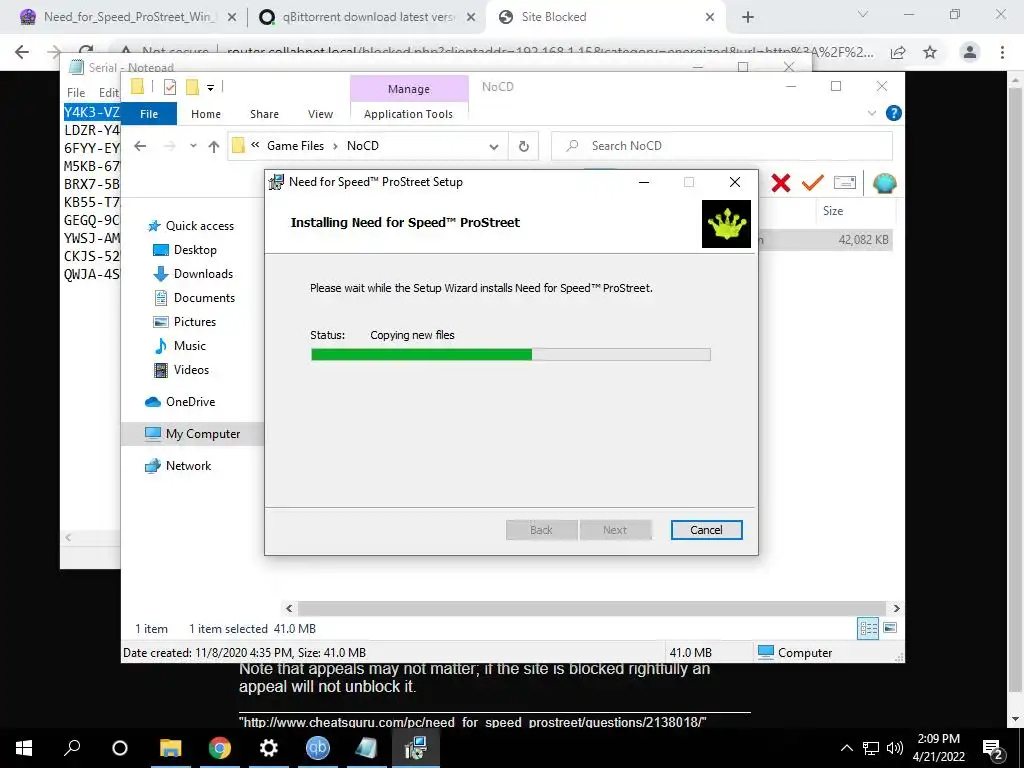Open the Home ribbon tab in Explorer

click(x=206, y=114)
